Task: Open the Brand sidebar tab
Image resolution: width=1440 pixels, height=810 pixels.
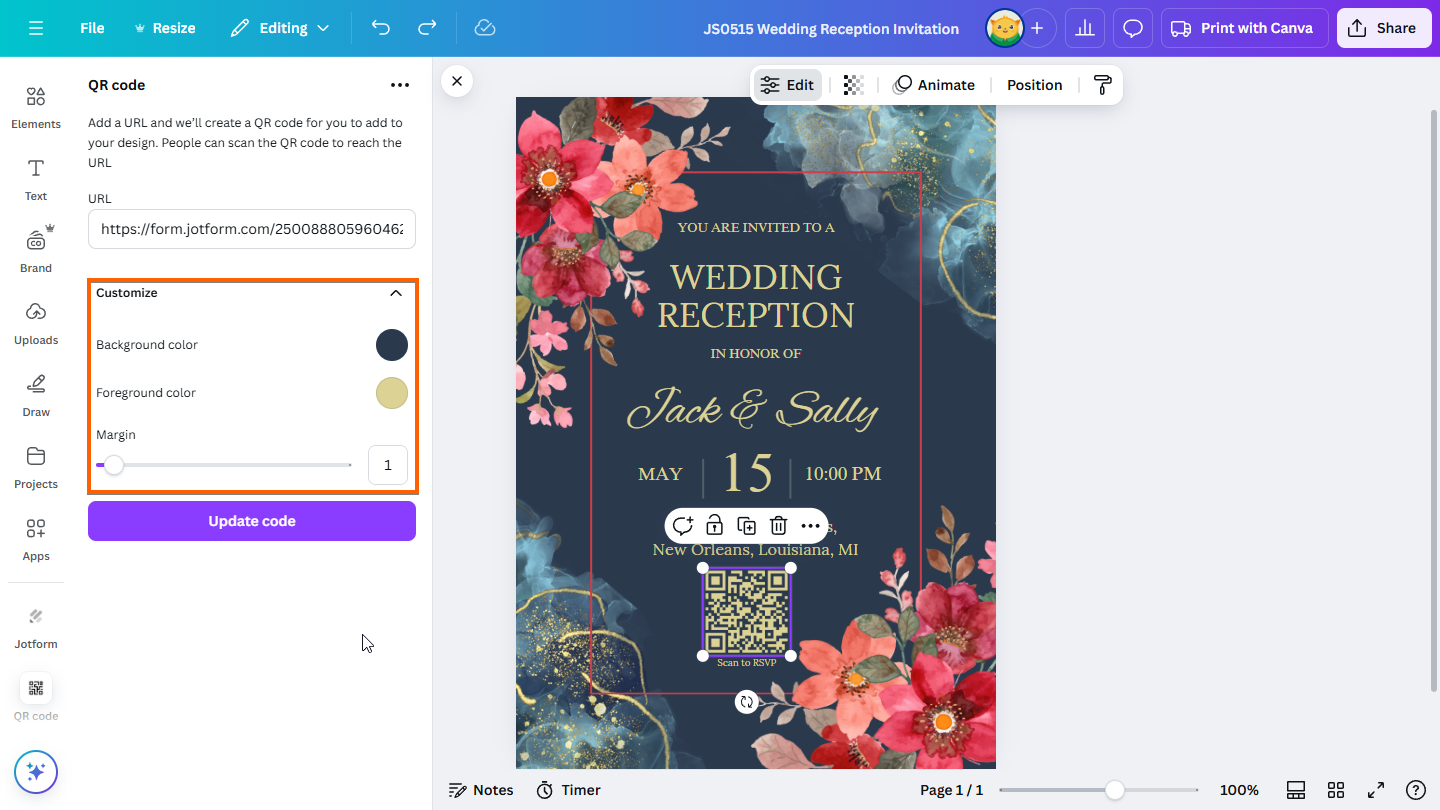Action: pyautogui.click(x=36, y=252)
